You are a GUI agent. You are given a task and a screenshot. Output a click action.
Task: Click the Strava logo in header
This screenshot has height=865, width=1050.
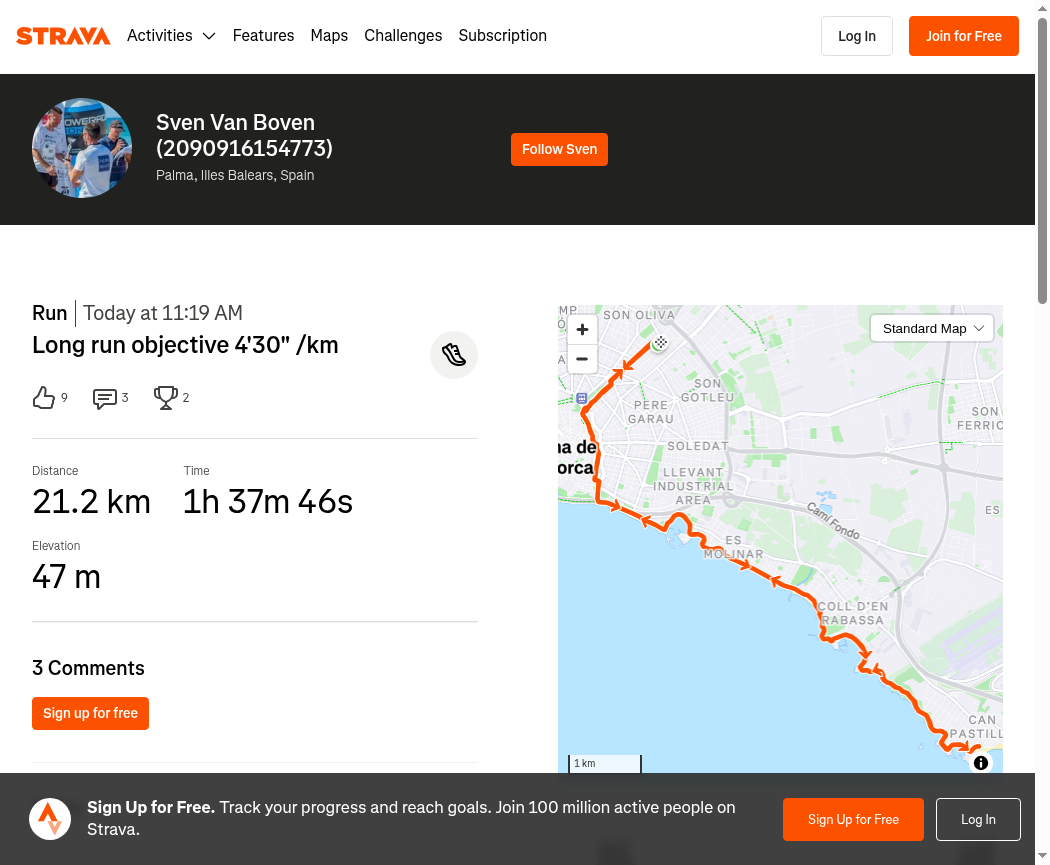[x=63, y=36]
